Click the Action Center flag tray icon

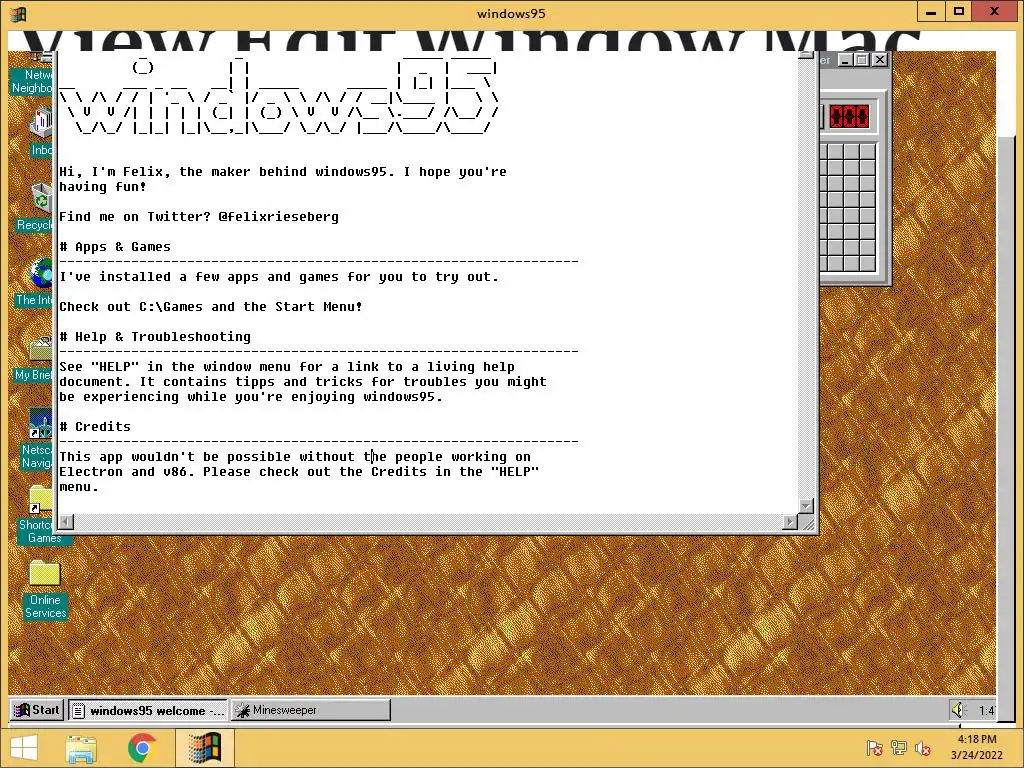874,748
